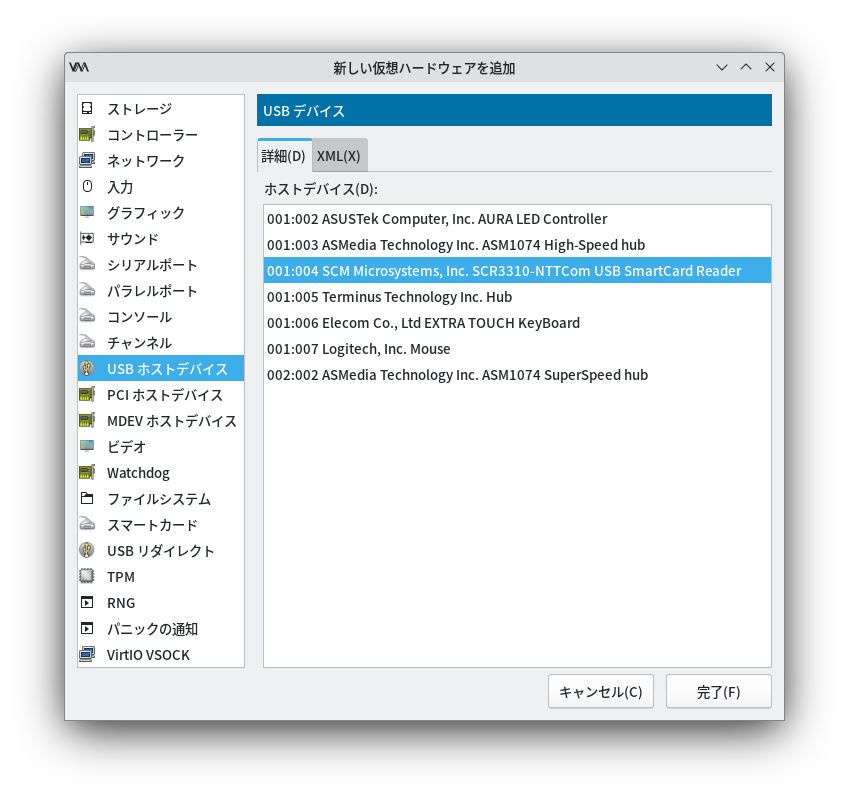Select the パニックの通知 icon
The height and width of the screenshot is (797, 849).
coord(87,628)
